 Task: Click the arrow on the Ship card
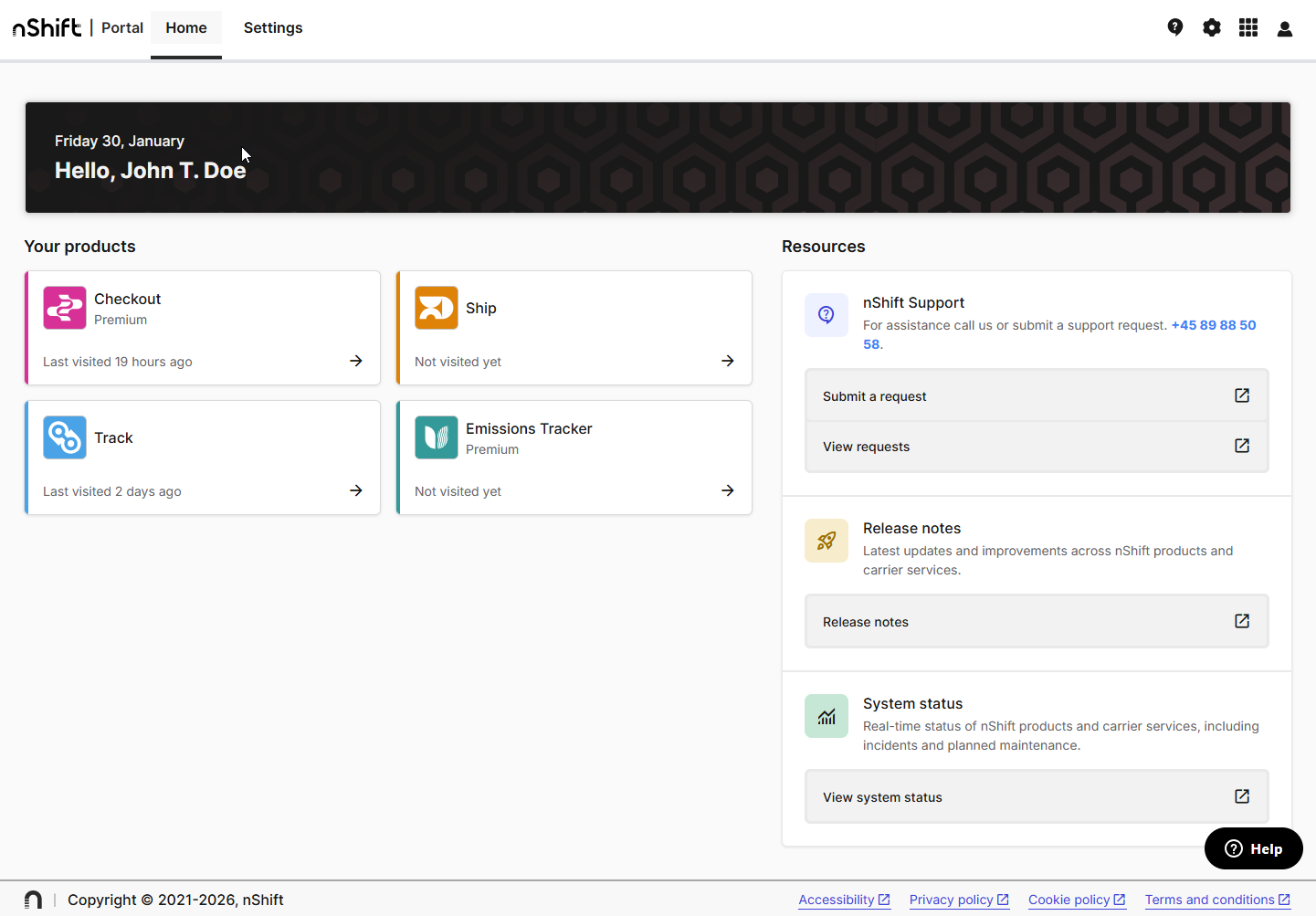(728, 361)
